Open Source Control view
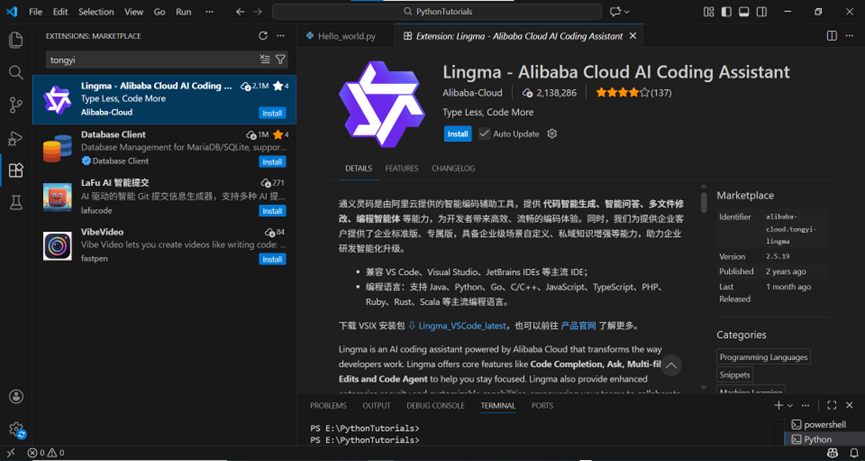 16,105
